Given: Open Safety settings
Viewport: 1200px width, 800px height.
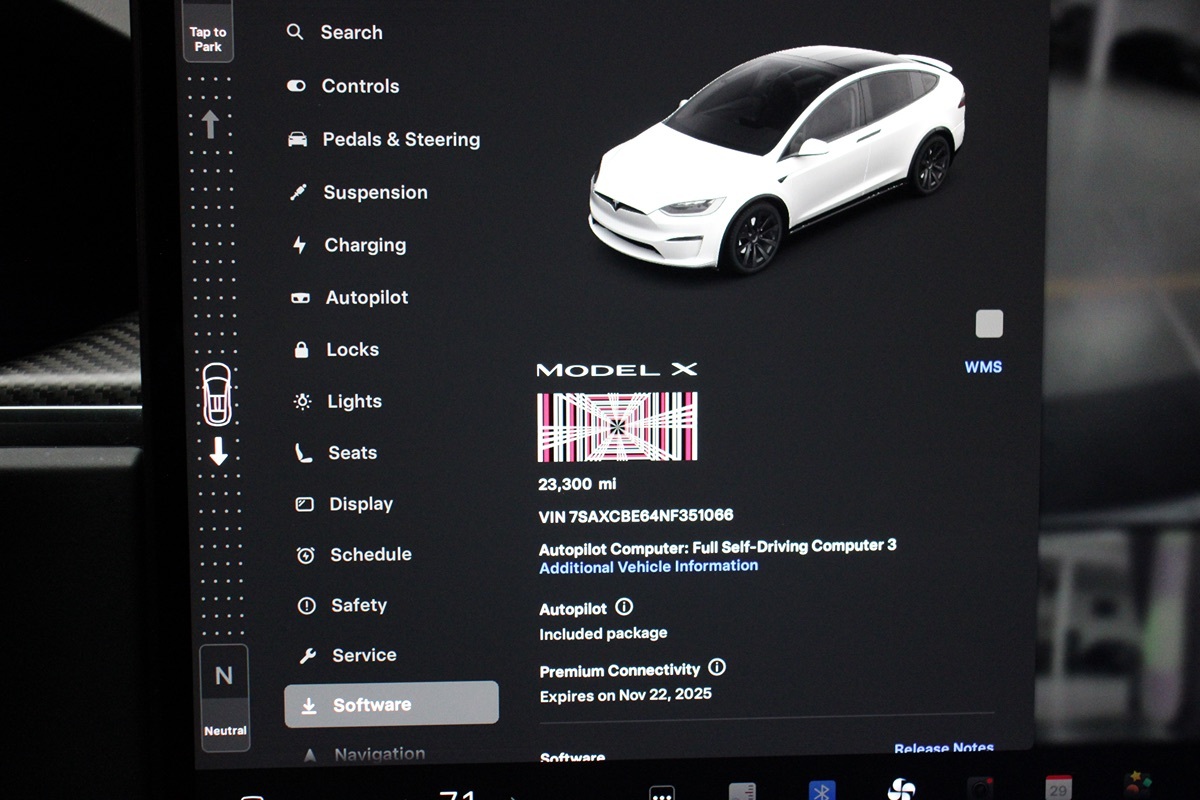Looking at the screenshot, I should pos(358,605).
